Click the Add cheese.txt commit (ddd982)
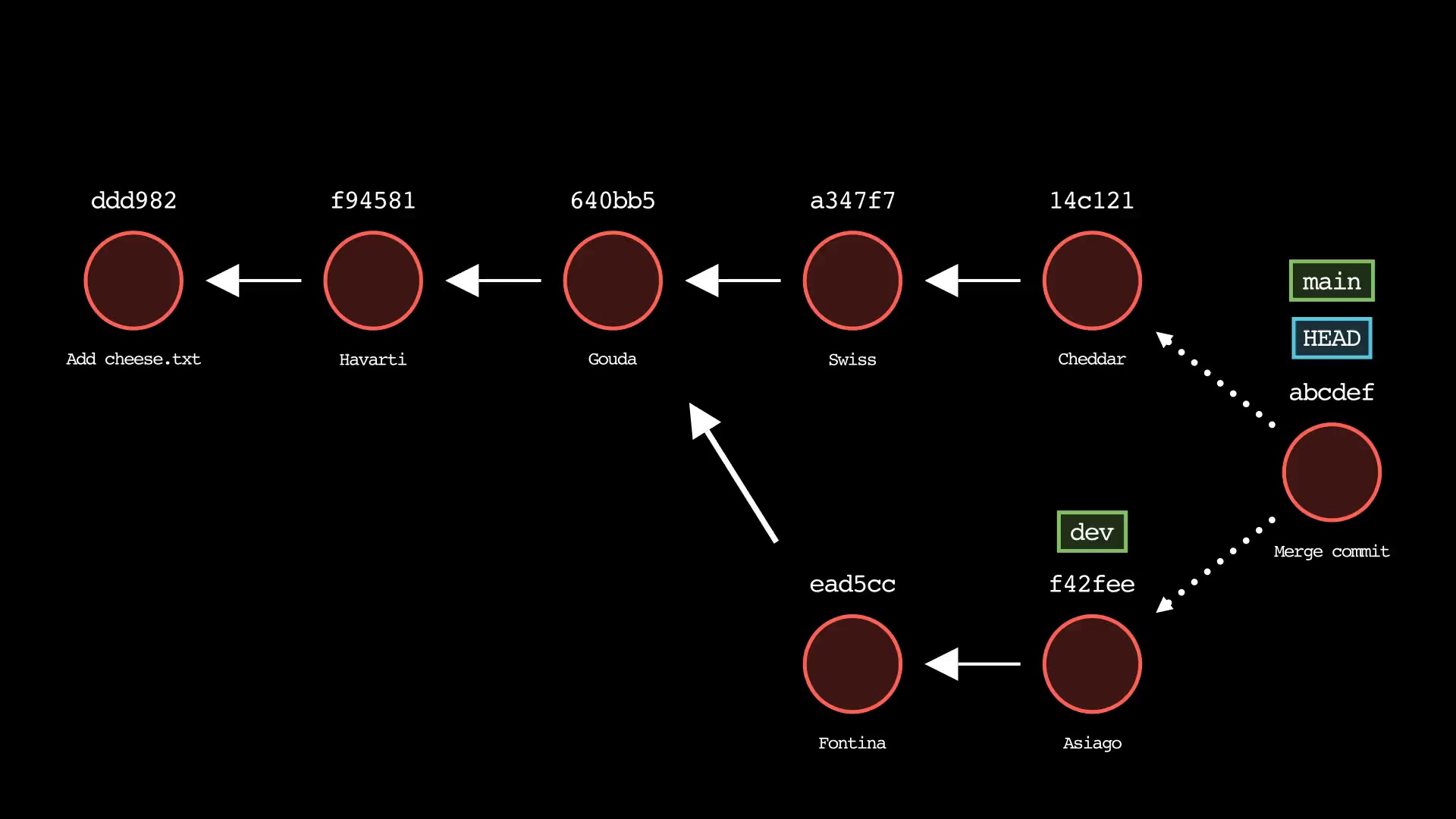Screen dimensions: 1456x819 click(x=133, y=281)
